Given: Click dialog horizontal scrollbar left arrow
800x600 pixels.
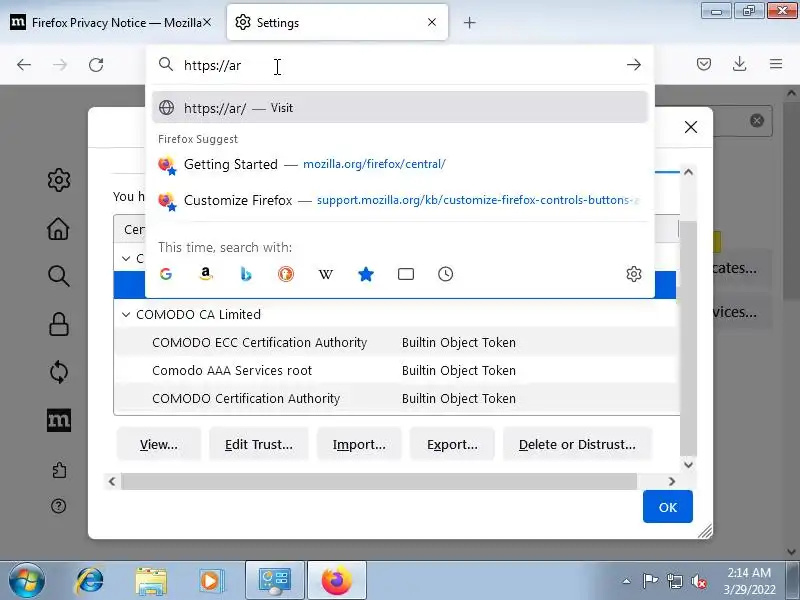Looking at the screenshot, I should pos(112,481).
